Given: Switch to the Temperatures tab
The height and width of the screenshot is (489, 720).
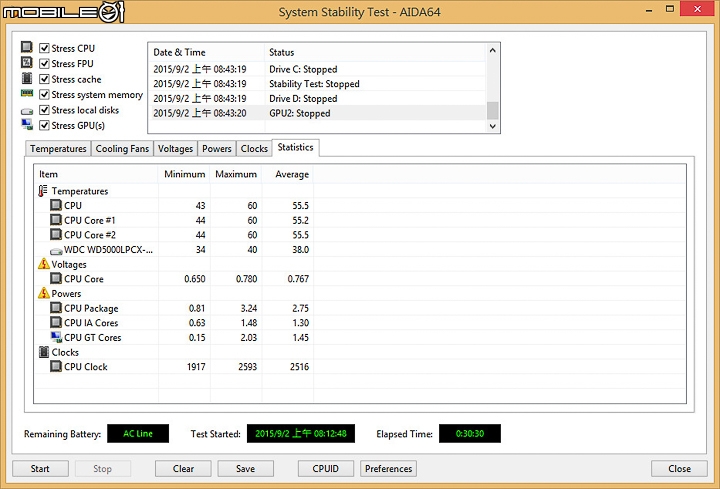Looking at the screenshot, I should 58,149.
